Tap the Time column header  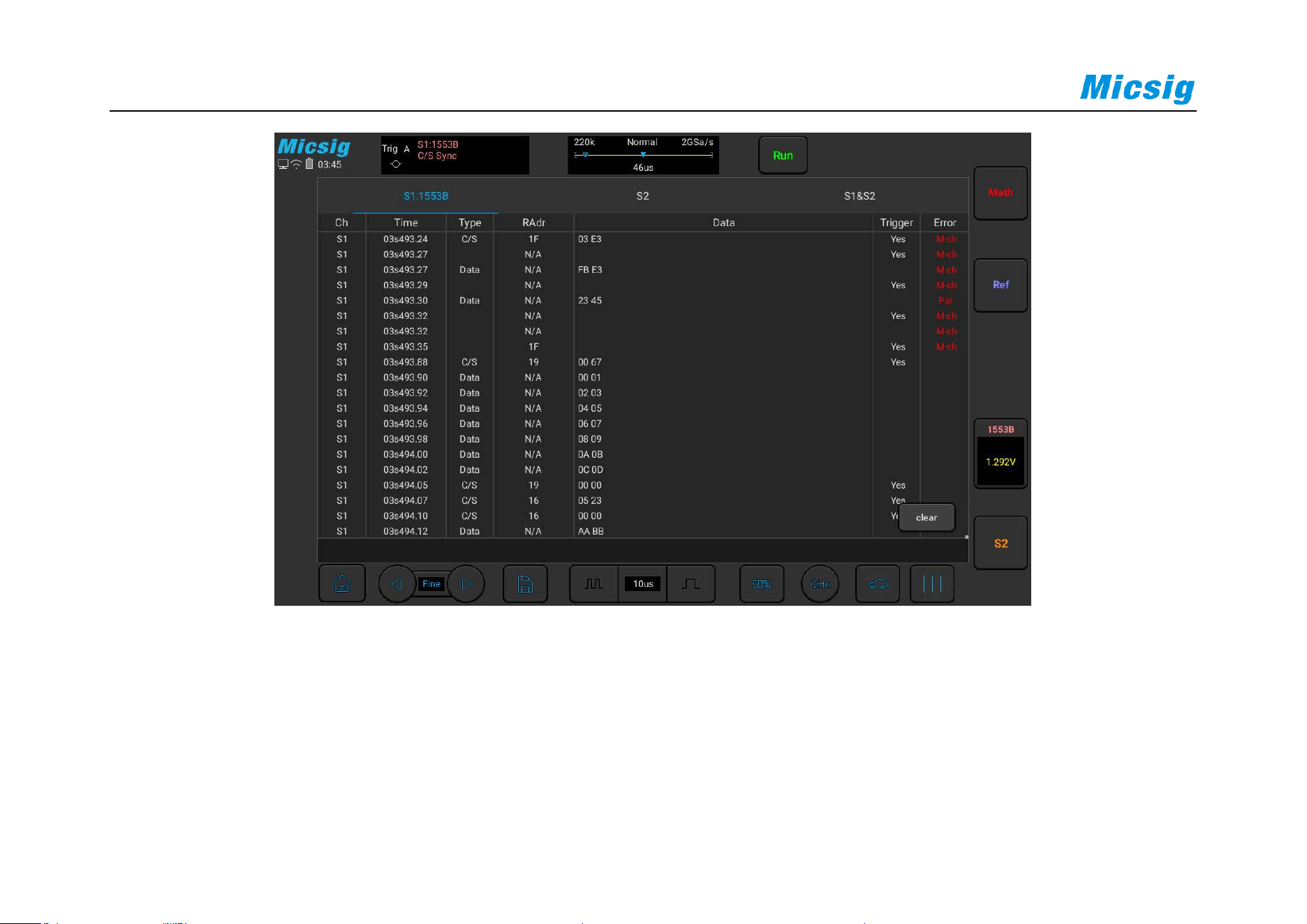point(406,223)
